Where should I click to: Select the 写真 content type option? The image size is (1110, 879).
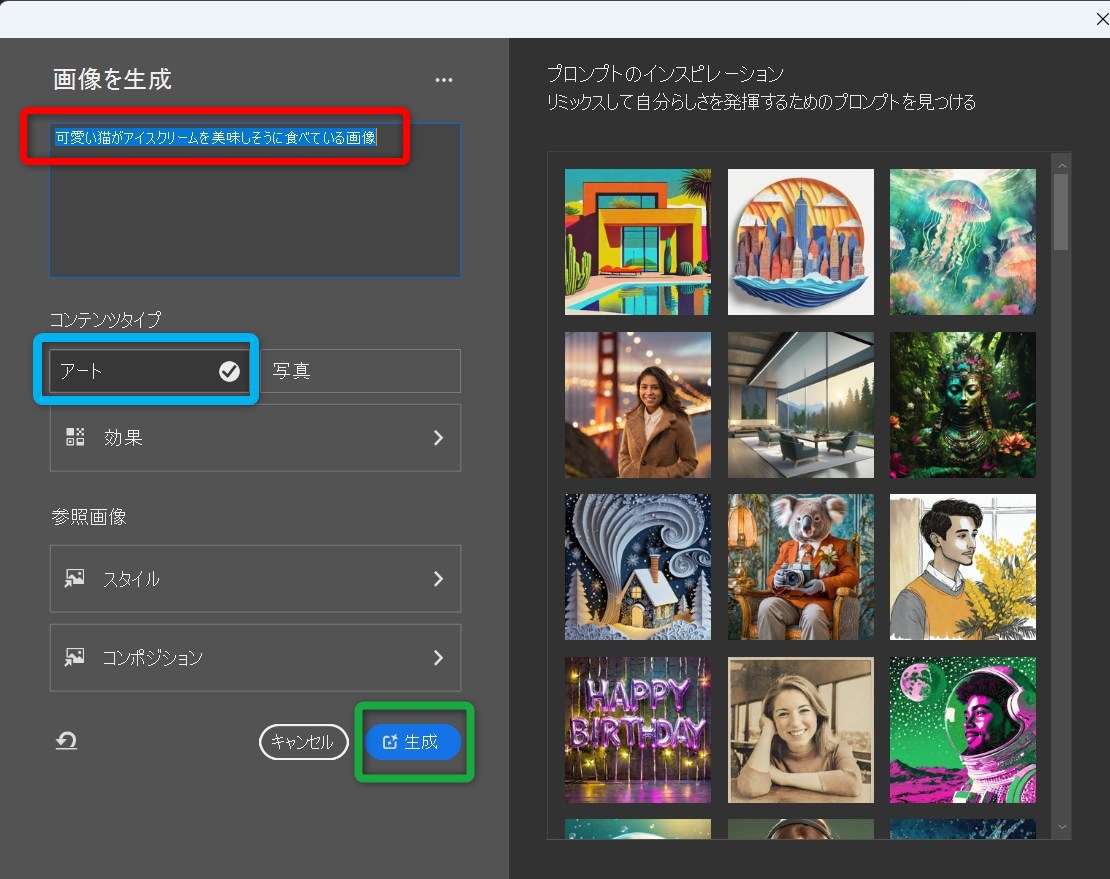pyautogui.click(x=362, y=371)
